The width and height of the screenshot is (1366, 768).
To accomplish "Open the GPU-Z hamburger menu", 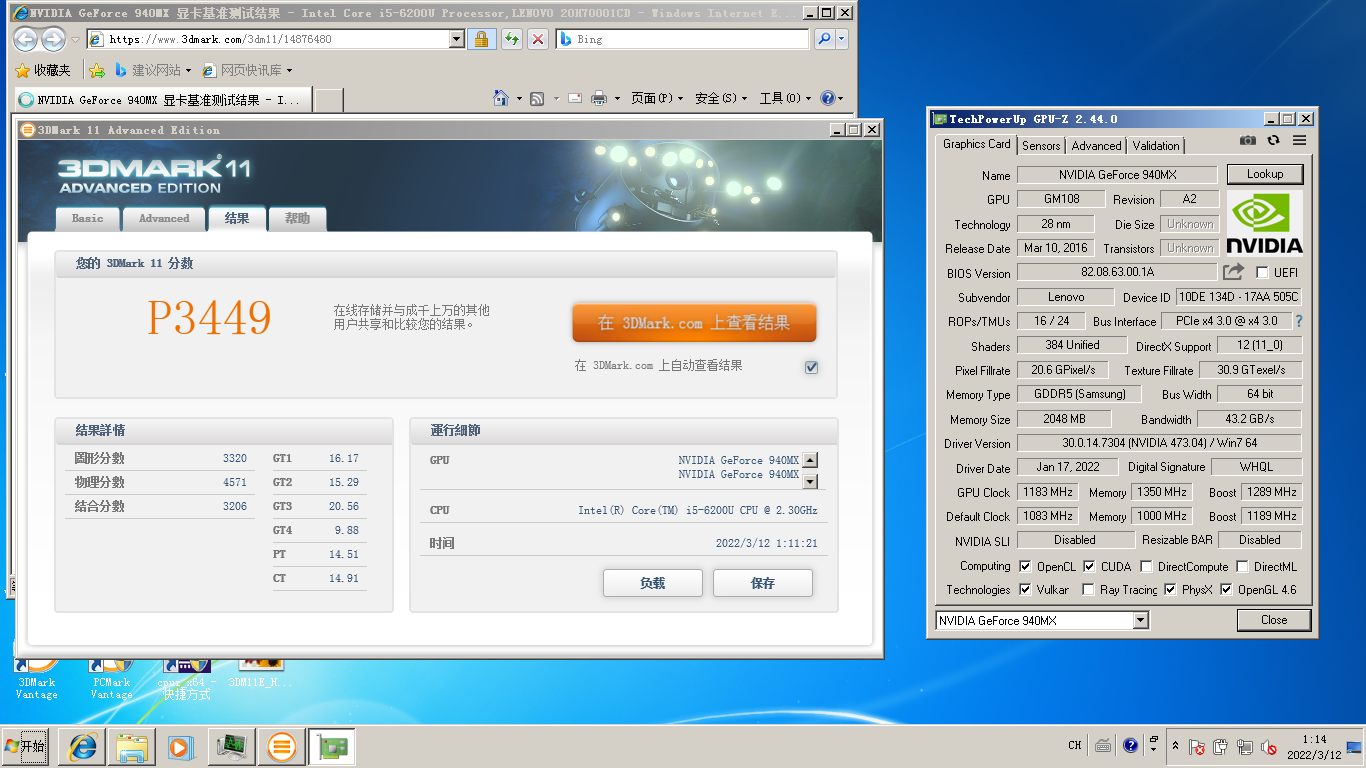I will point(1299,141).
